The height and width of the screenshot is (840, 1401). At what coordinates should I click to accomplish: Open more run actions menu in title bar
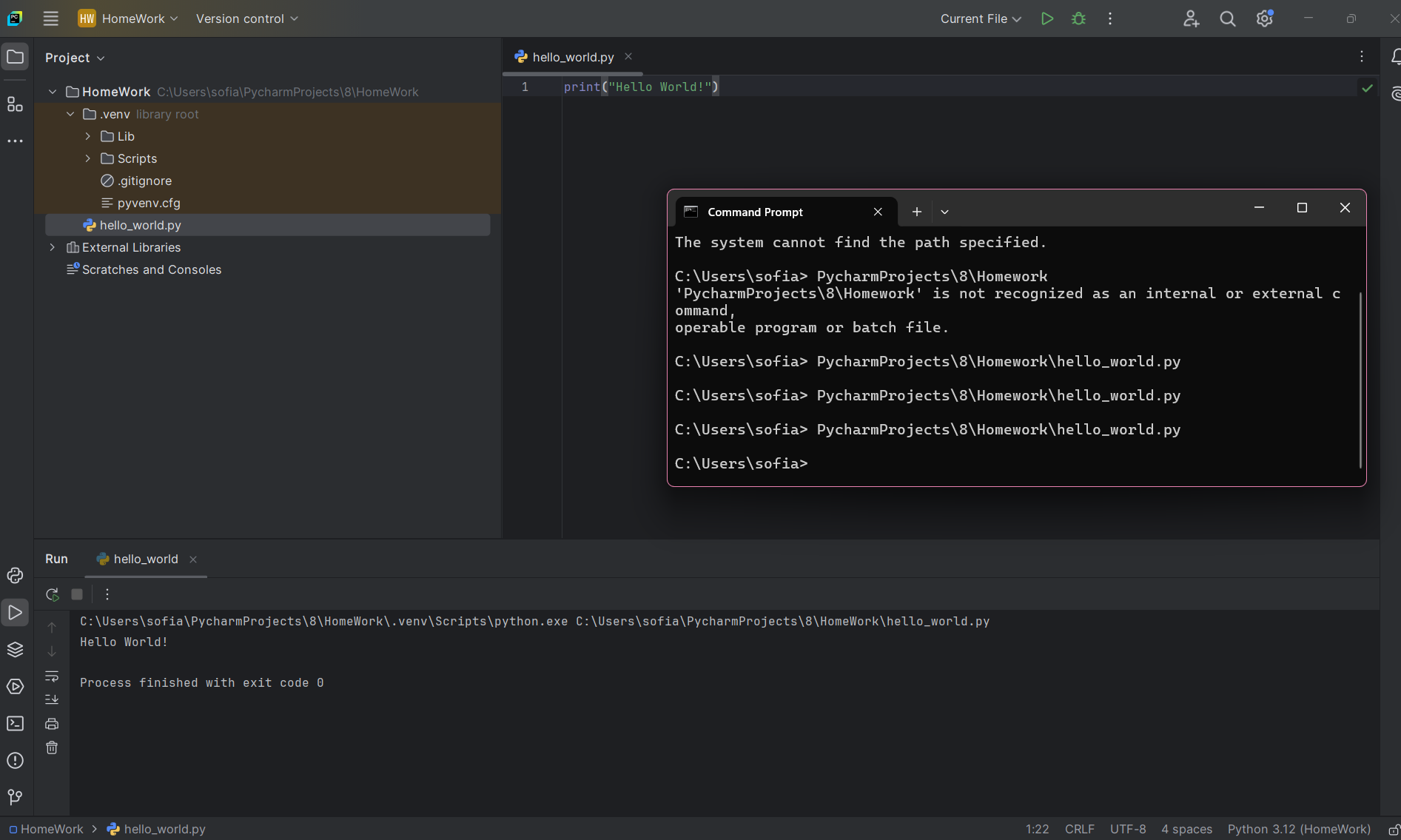pyautogui.click(x=1109, y=19)
